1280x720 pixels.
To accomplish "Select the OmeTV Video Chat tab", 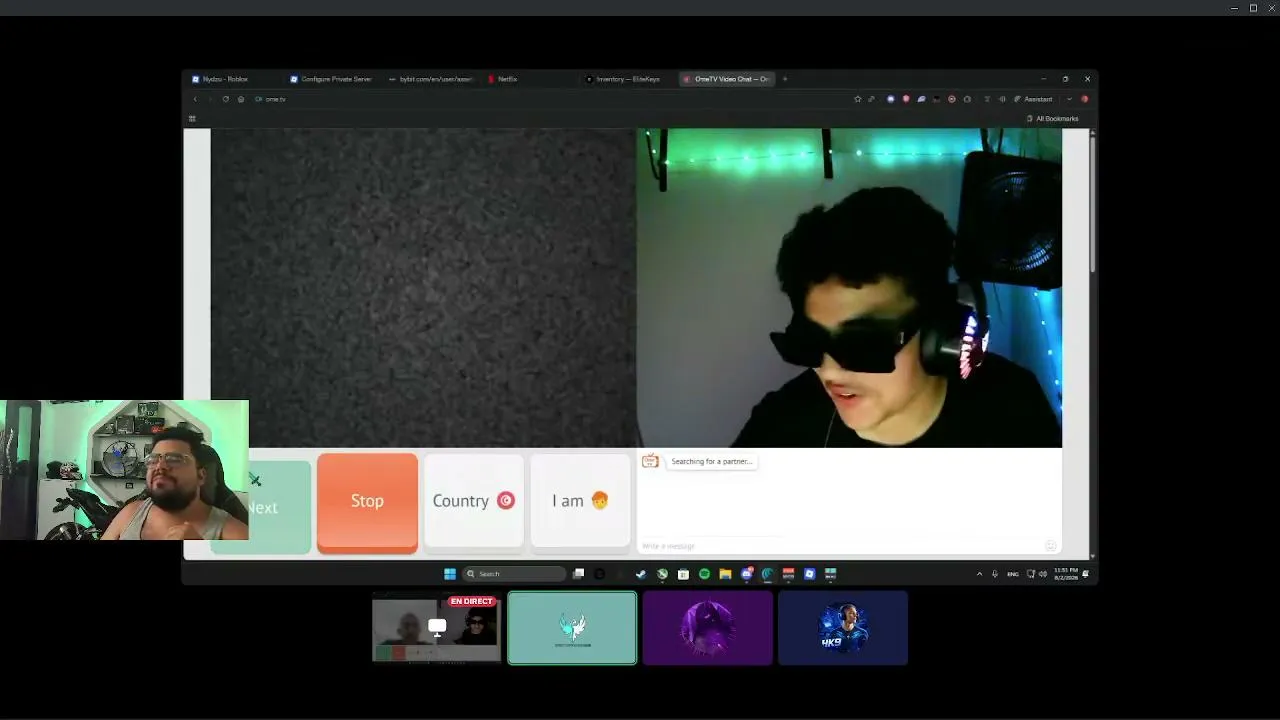I will tap(727, 79).
